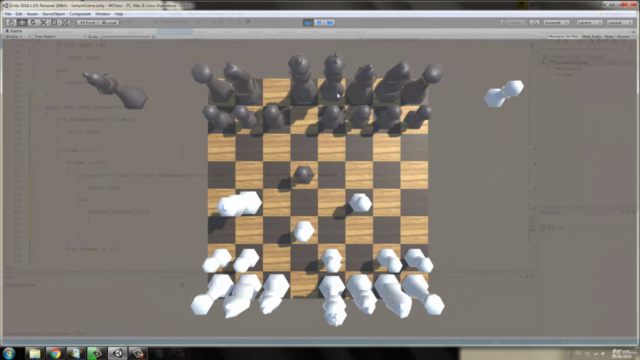Open the Window menu

click(x=102, y=14)
